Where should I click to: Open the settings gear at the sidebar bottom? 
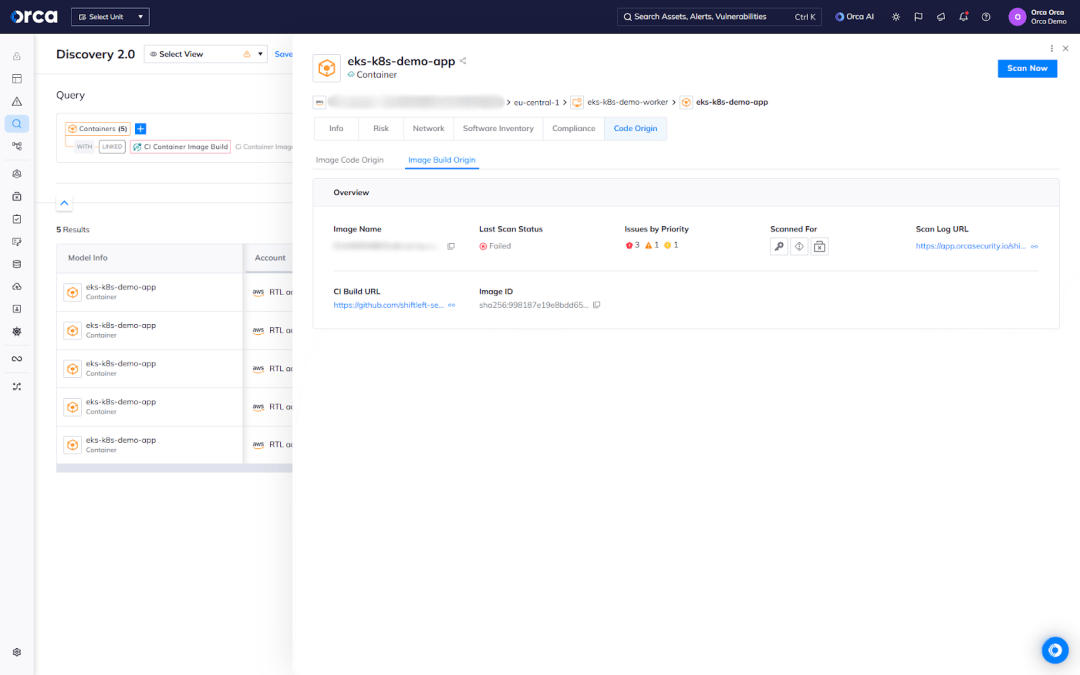pos(17,652)
